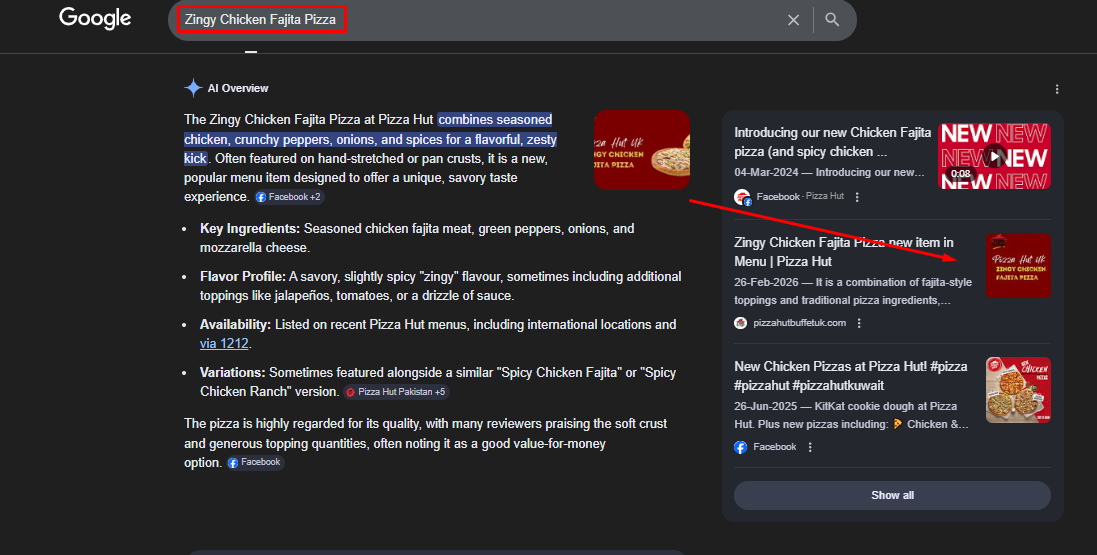Play the Chicken Fajita video thumbnail
The height and width of the screenshot is (555, 1097).
pyautogui.click(x=994, y=156)
